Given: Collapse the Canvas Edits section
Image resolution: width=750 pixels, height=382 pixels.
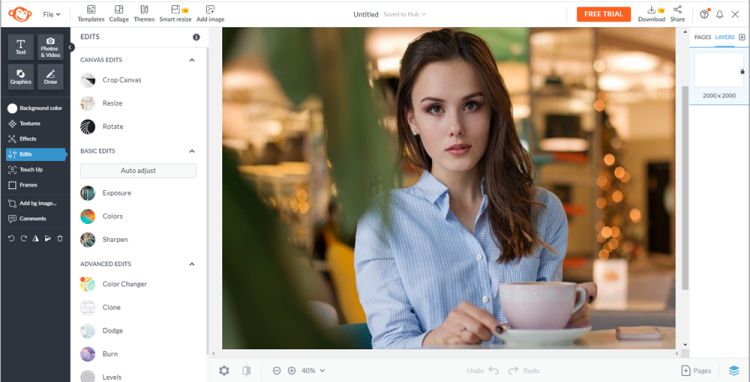Looking at the screenshot, I should tap(192, 60).
